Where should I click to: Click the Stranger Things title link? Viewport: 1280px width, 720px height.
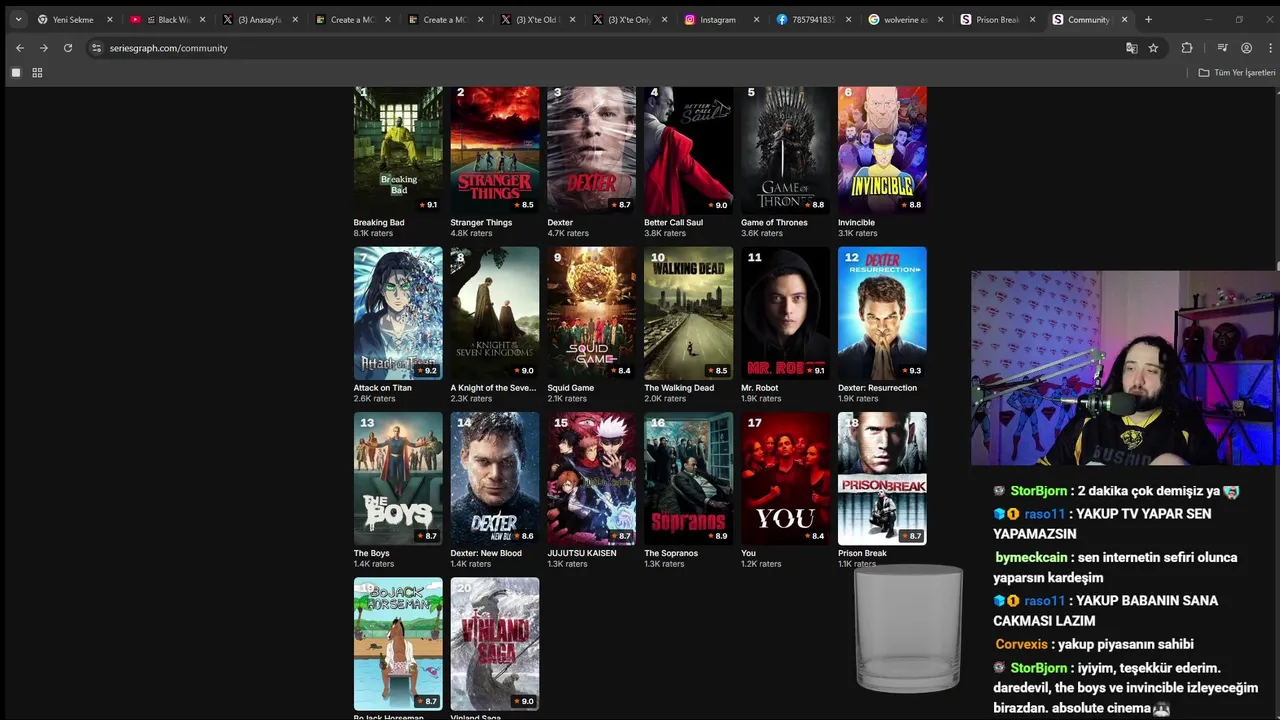coord(481,223)
